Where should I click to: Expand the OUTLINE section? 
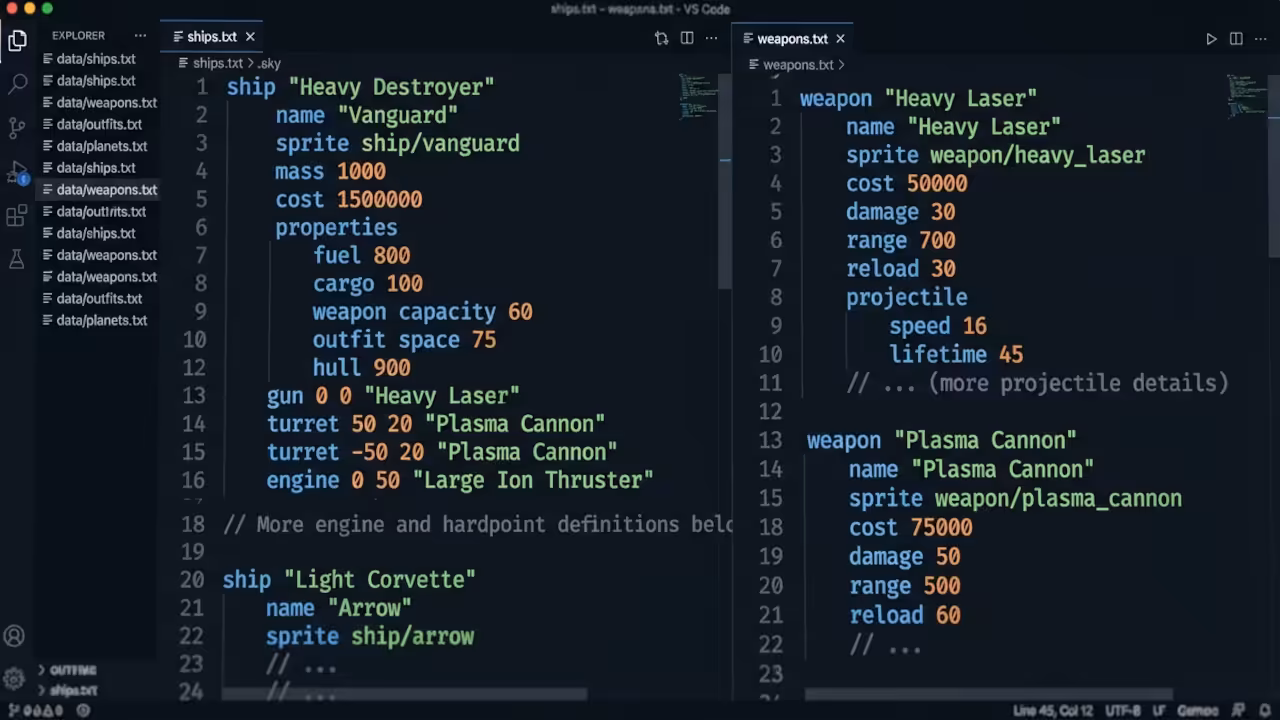pos(68,670)
